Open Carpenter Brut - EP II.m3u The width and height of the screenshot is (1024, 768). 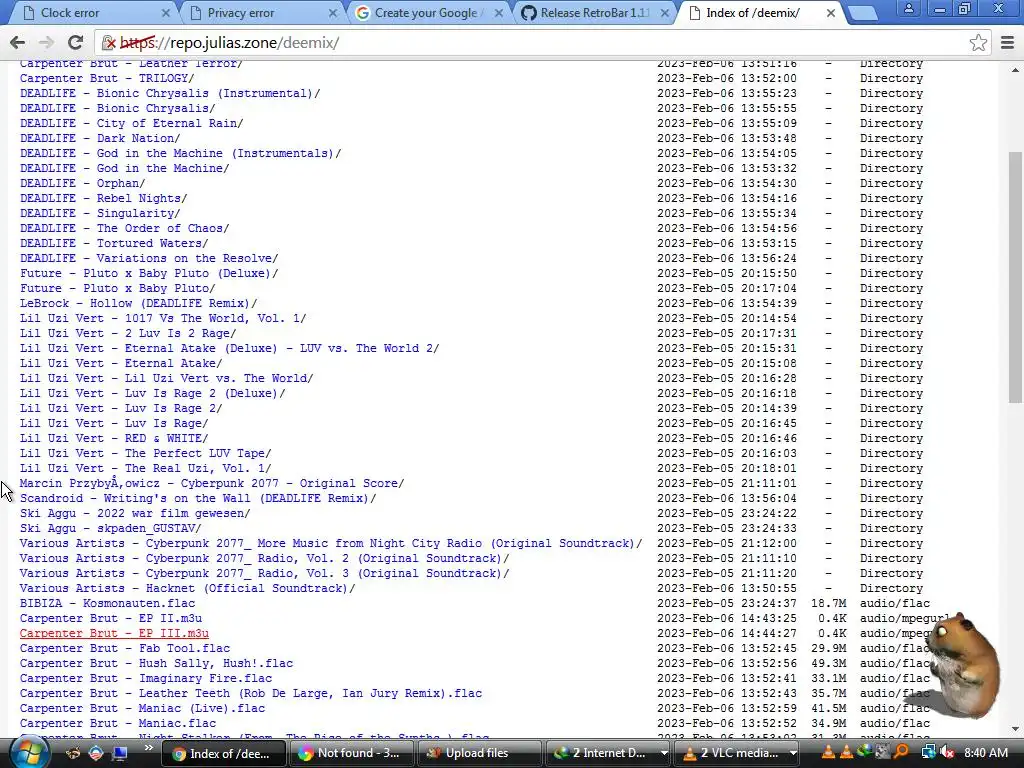(110, 619)
